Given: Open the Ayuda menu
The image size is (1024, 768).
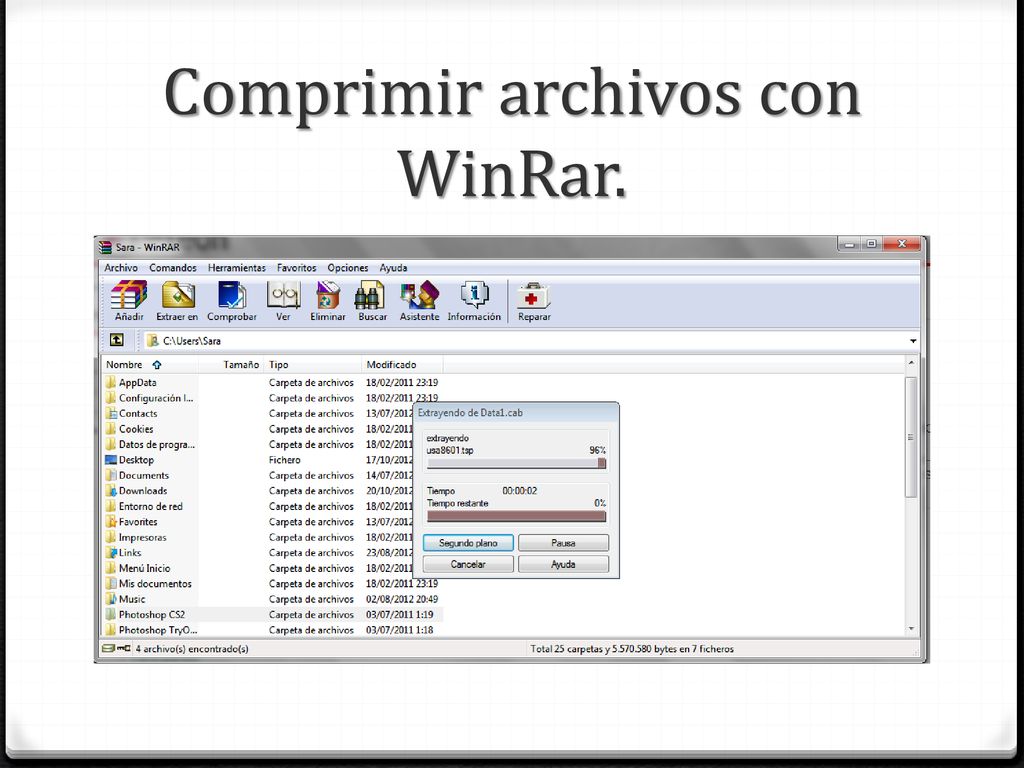Looking at the screenshot, I should coord(393,268).
